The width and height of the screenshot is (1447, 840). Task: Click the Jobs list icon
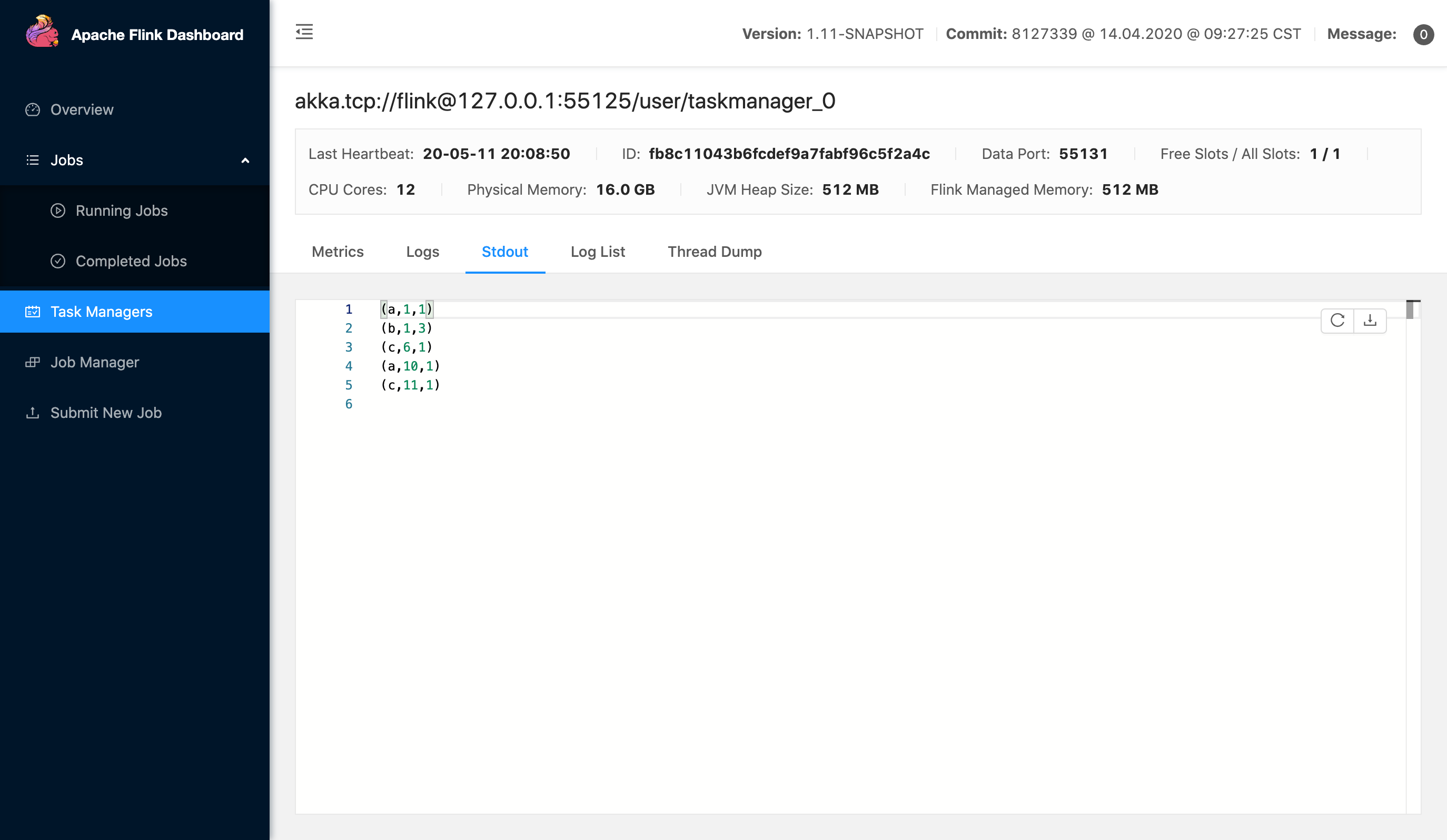33,160
